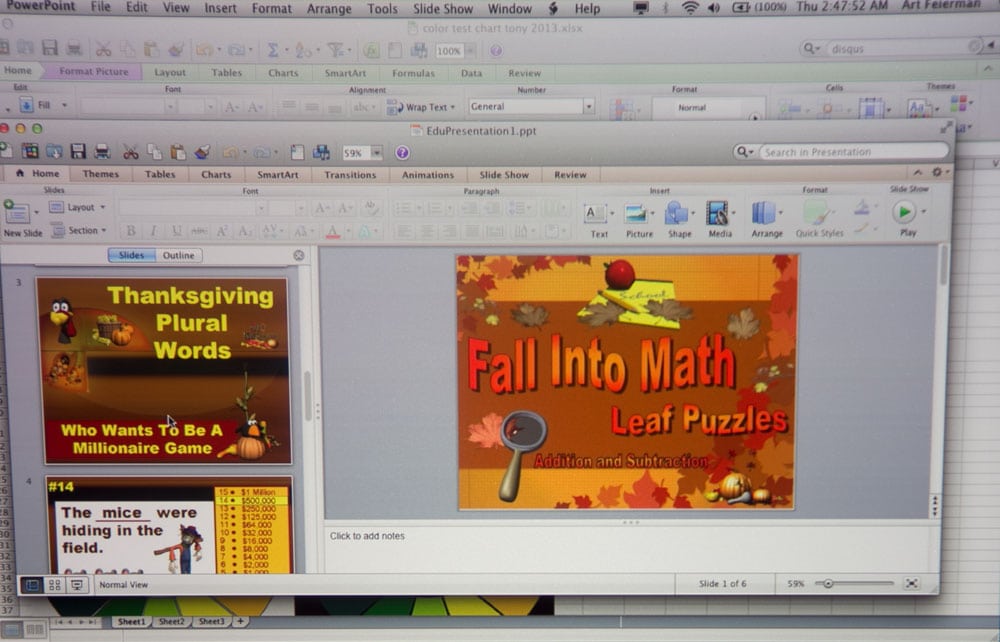Toggle Underline formatting in the Font group
Screen dimensions: 1000x642
[x=176, y=231]
